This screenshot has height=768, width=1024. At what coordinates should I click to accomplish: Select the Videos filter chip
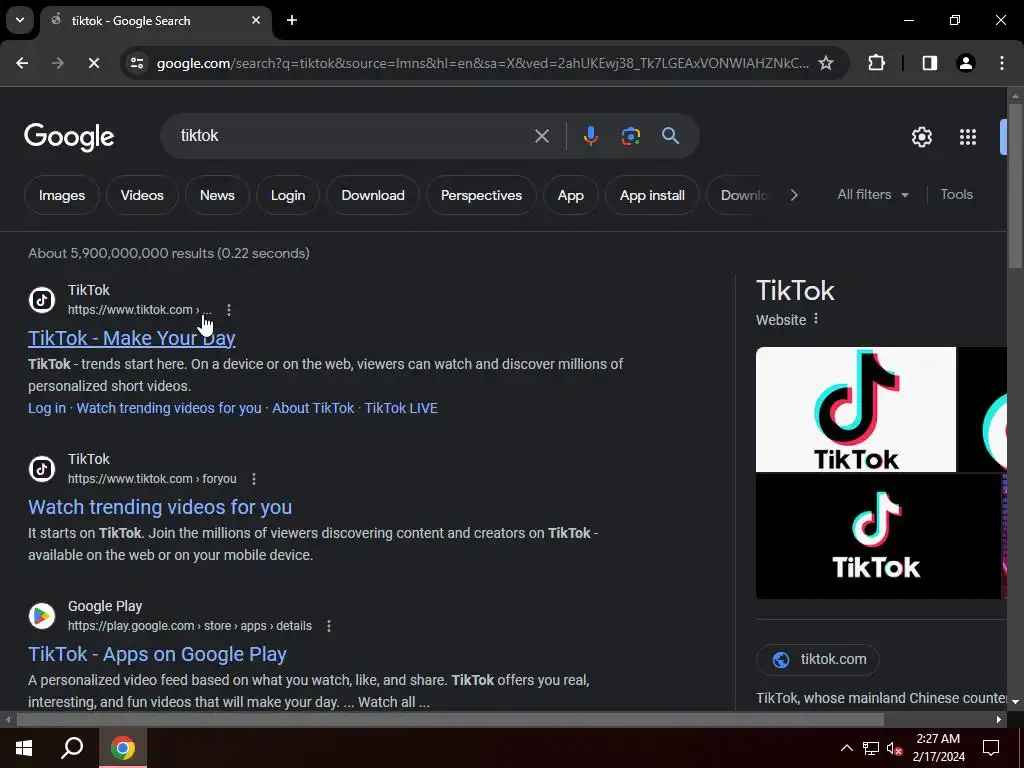coord(142,195)
